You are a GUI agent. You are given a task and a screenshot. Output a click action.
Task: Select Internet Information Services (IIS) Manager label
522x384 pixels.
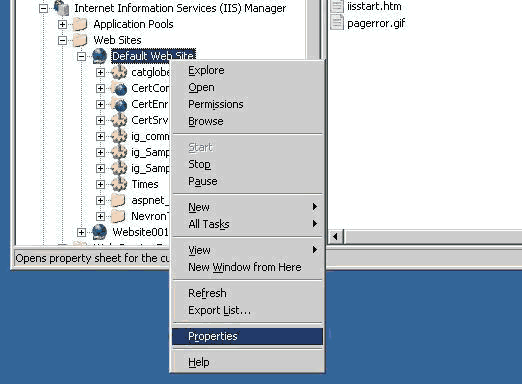pos(180,8)
